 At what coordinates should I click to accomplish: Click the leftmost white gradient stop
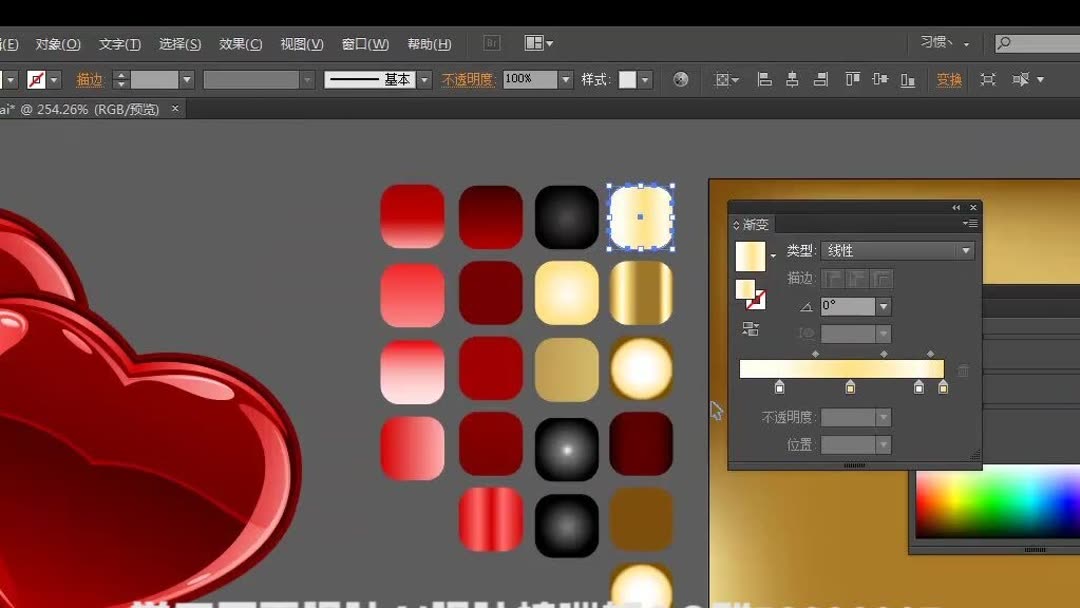tap(779, 387)
